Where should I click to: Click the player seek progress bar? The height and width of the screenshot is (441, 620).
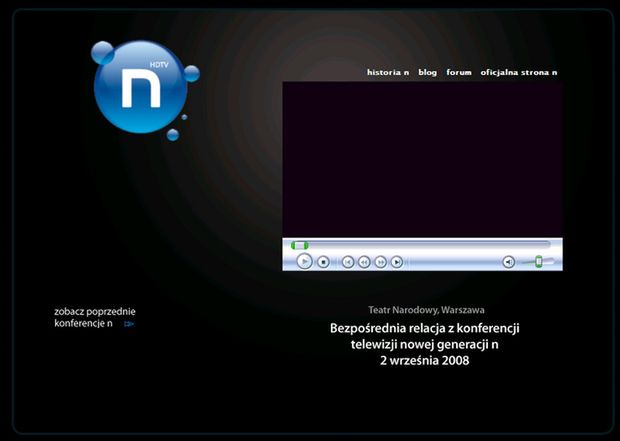[x=421, y=245]
